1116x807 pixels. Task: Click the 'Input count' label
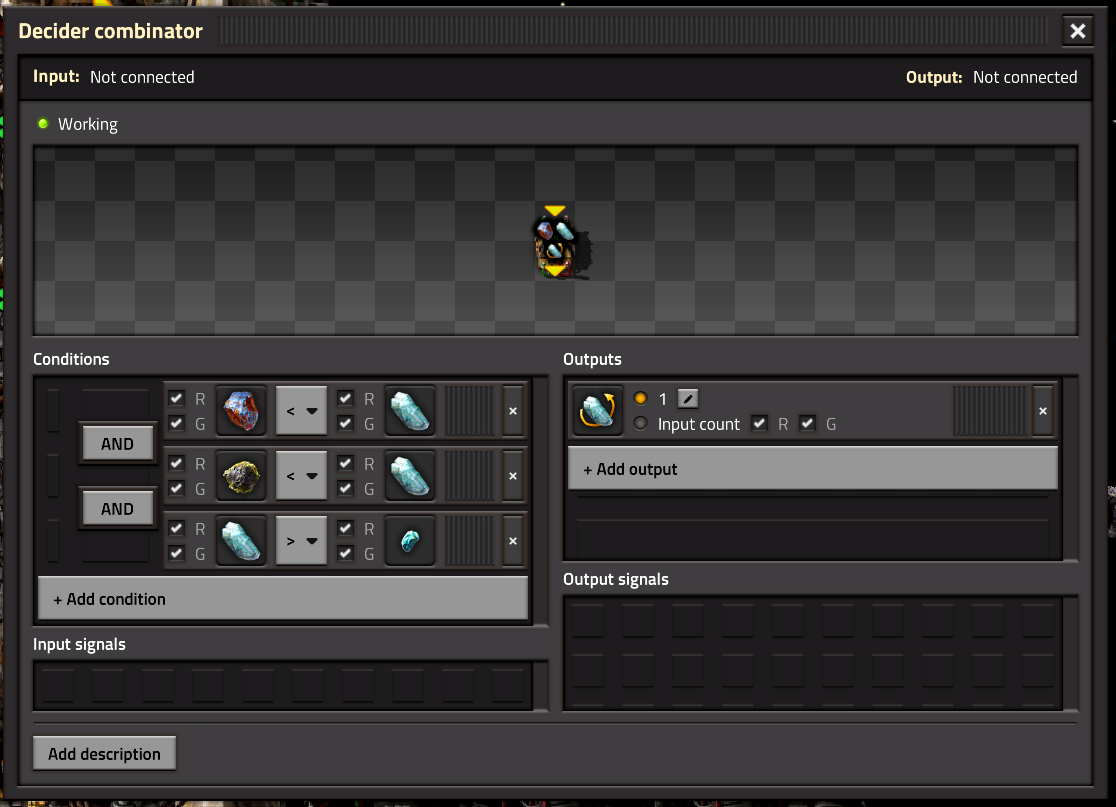(699, 424)
